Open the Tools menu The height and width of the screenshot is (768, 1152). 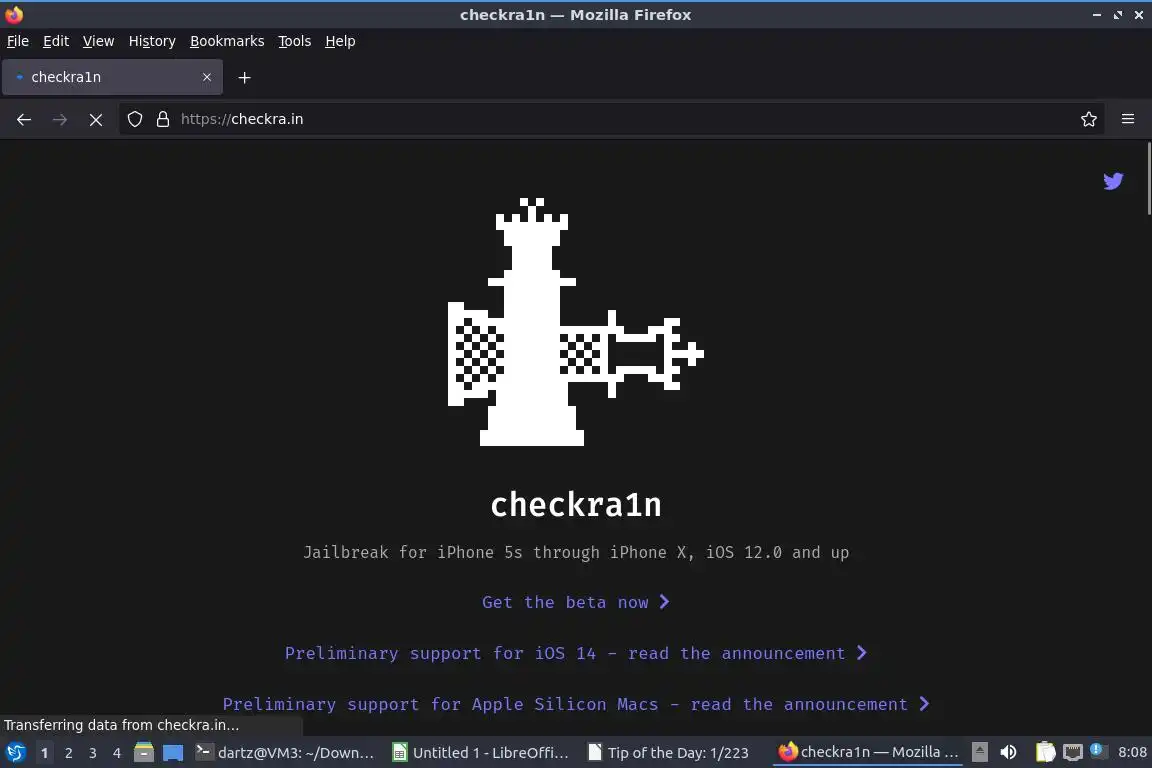[x=295, y=41]
